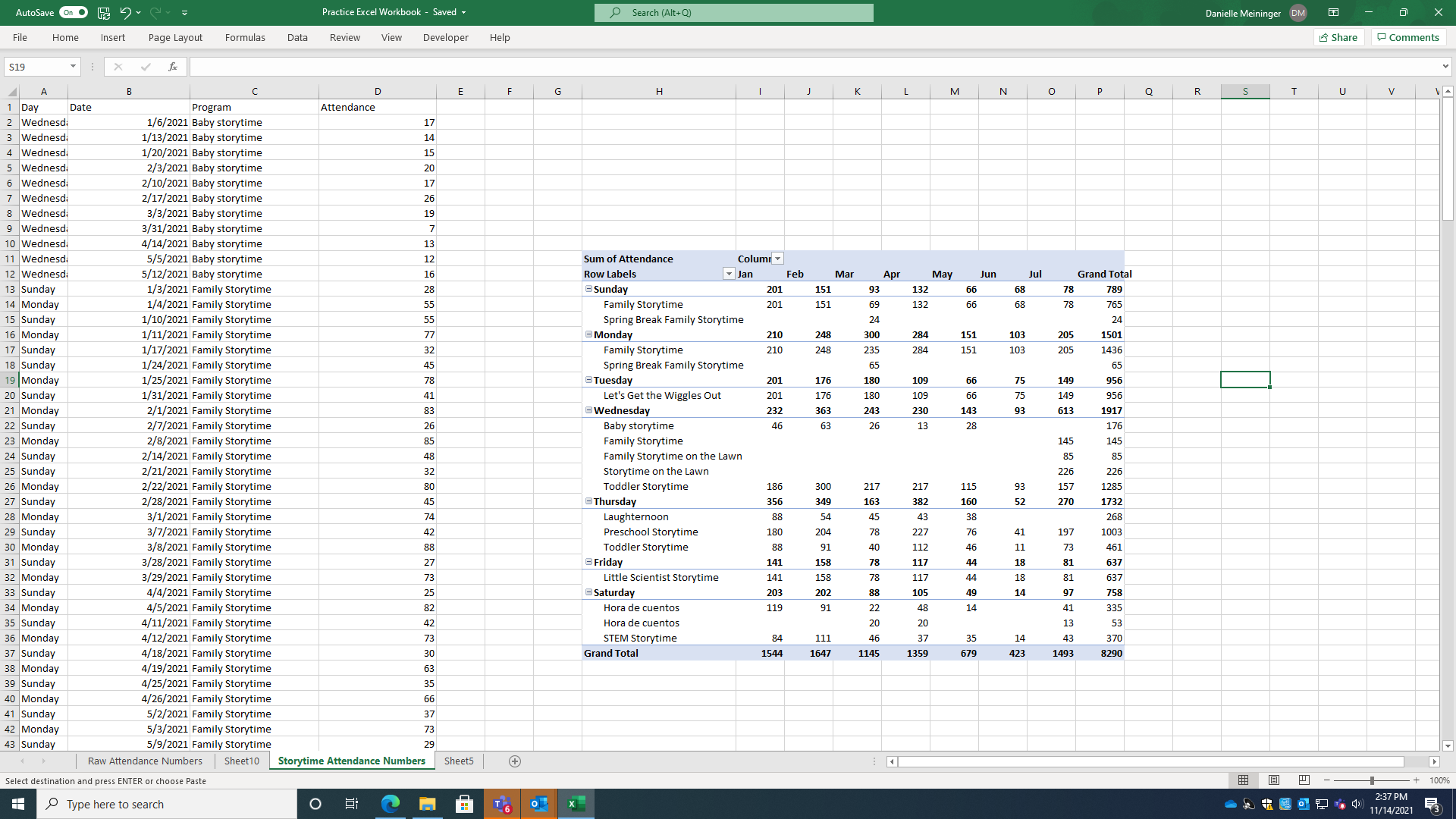Select the Page Layout view icon on the status bar
1456x819 pixels.
tap(1273, 780)
